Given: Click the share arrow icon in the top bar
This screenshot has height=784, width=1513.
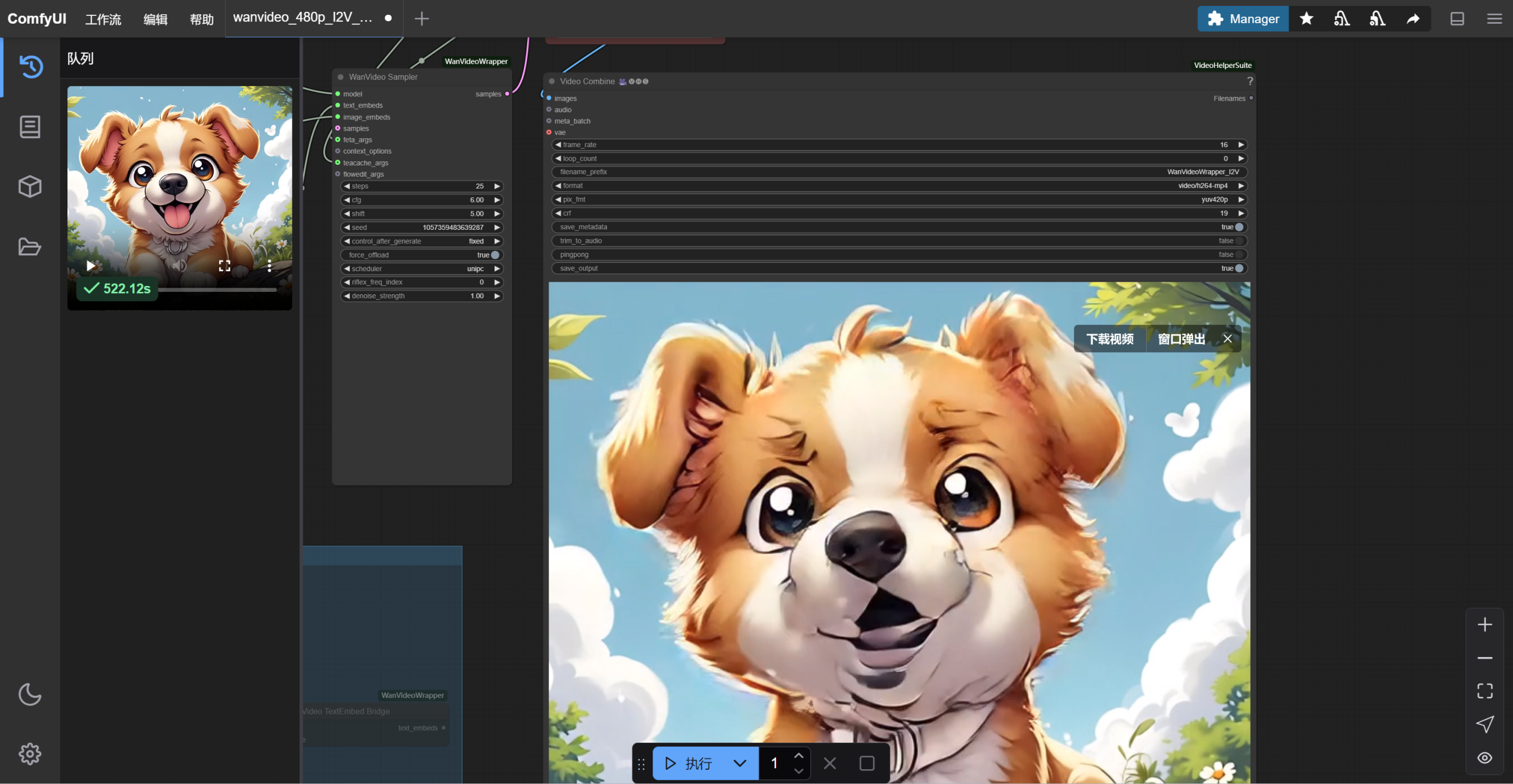Looking at the screenshot, I should point(1413,19).
